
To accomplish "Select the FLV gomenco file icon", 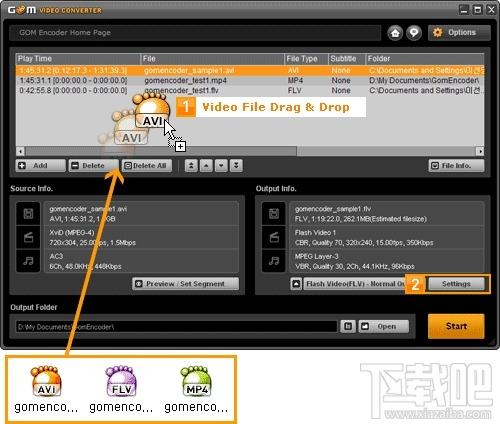I will click(x=121, y=389).
